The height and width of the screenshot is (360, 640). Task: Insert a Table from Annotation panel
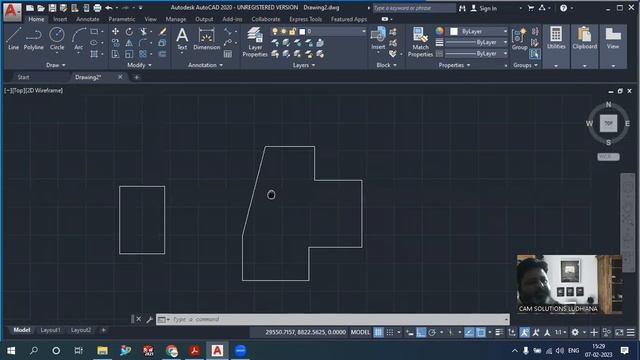tap(228, 54)
